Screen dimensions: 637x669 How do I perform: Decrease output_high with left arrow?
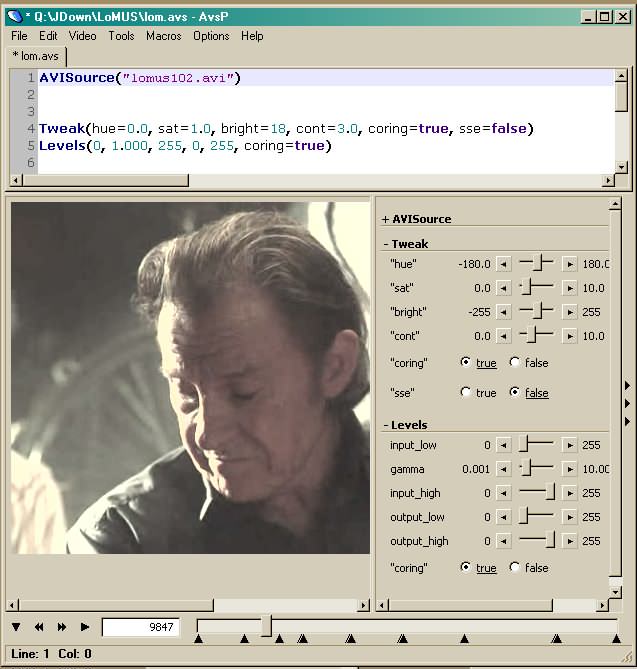503,541
